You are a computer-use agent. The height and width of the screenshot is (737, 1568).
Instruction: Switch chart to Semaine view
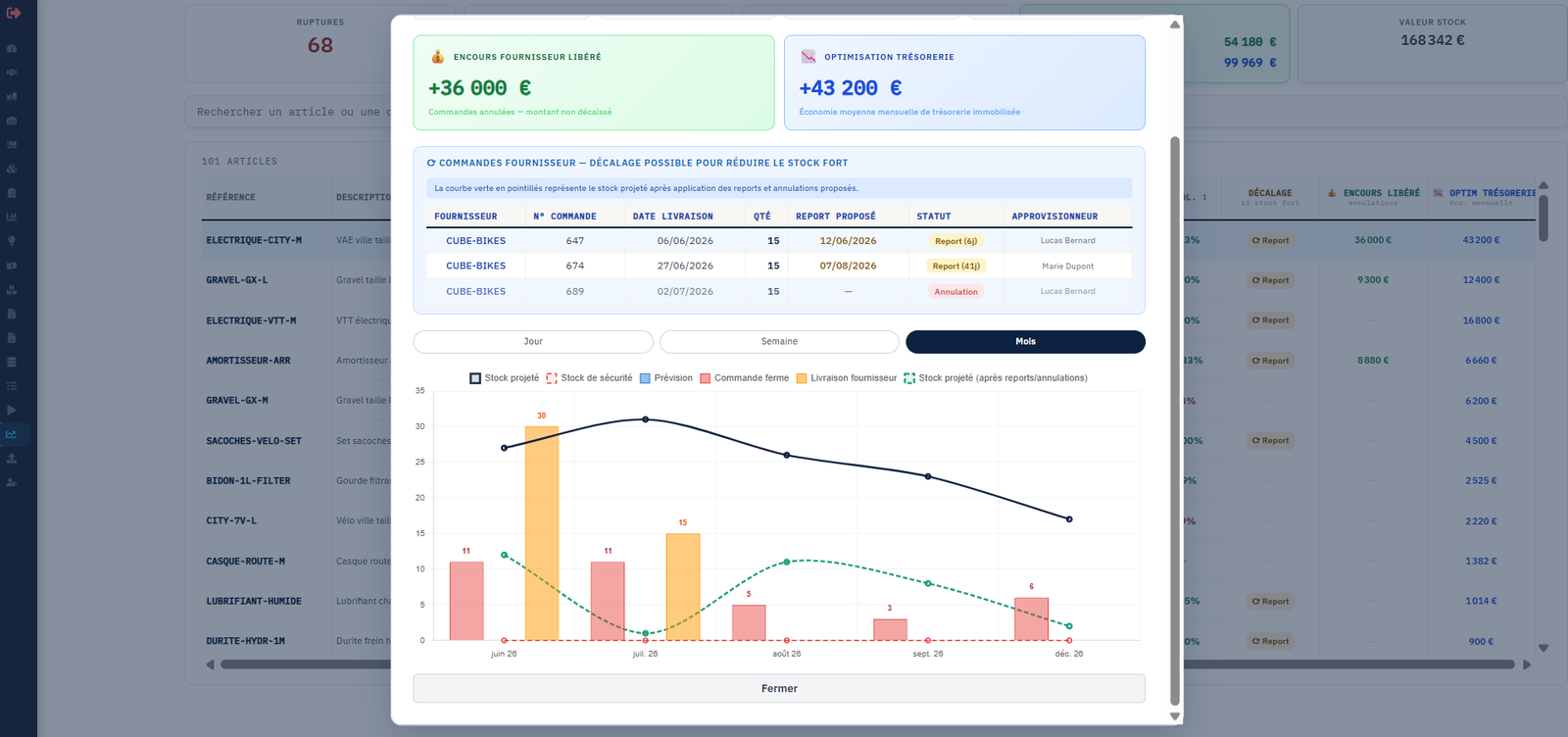click(x=779, y=341)
